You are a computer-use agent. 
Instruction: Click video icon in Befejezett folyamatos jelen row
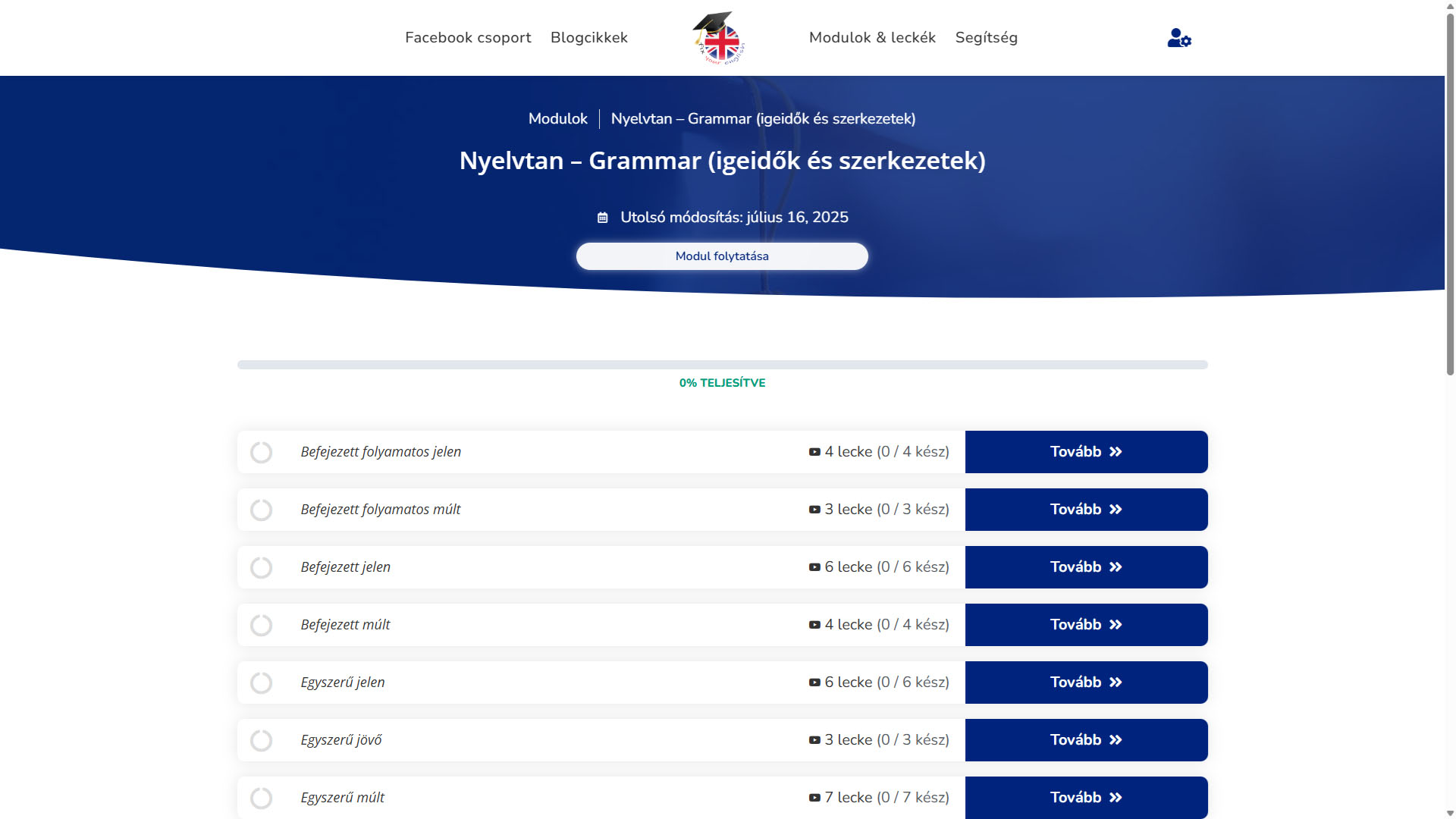814,452
